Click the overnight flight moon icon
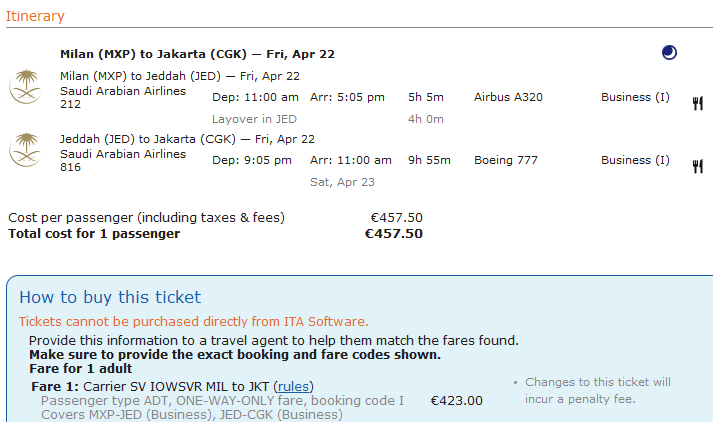The height and width of the screenshot is (422, 713). coord(669,53)
